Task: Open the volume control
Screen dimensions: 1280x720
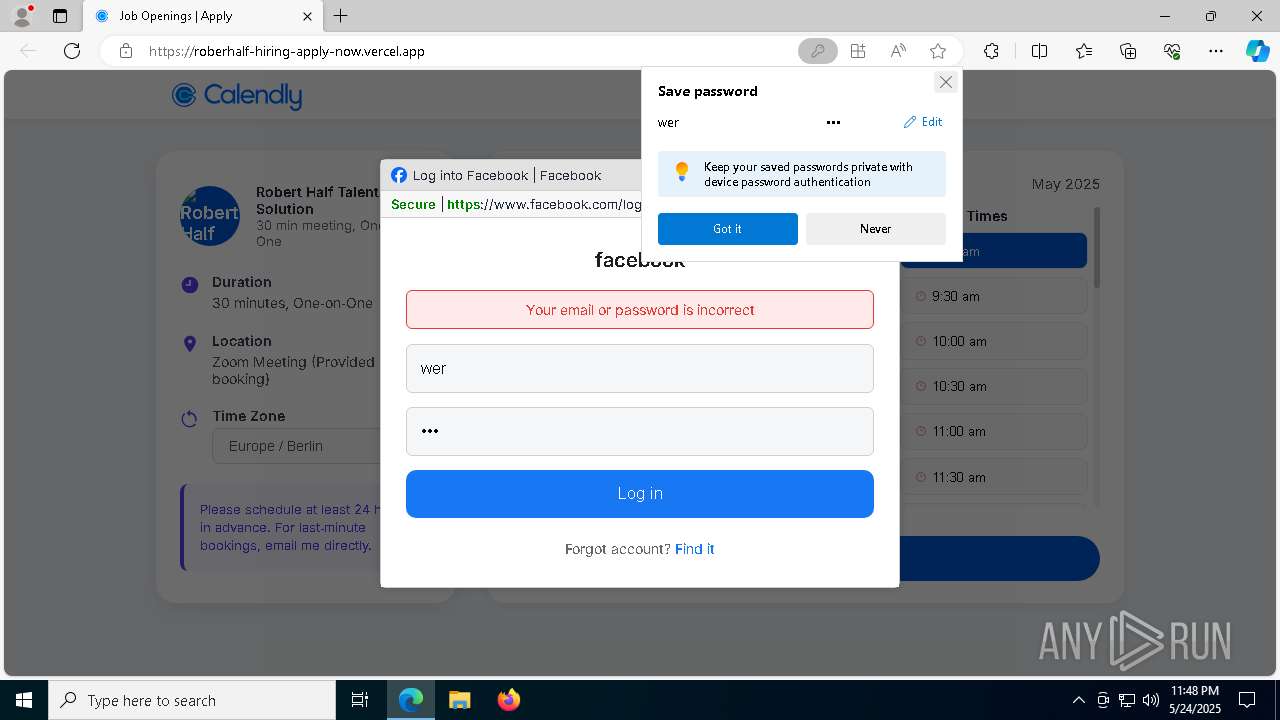Action: [x=1151, y=700]
